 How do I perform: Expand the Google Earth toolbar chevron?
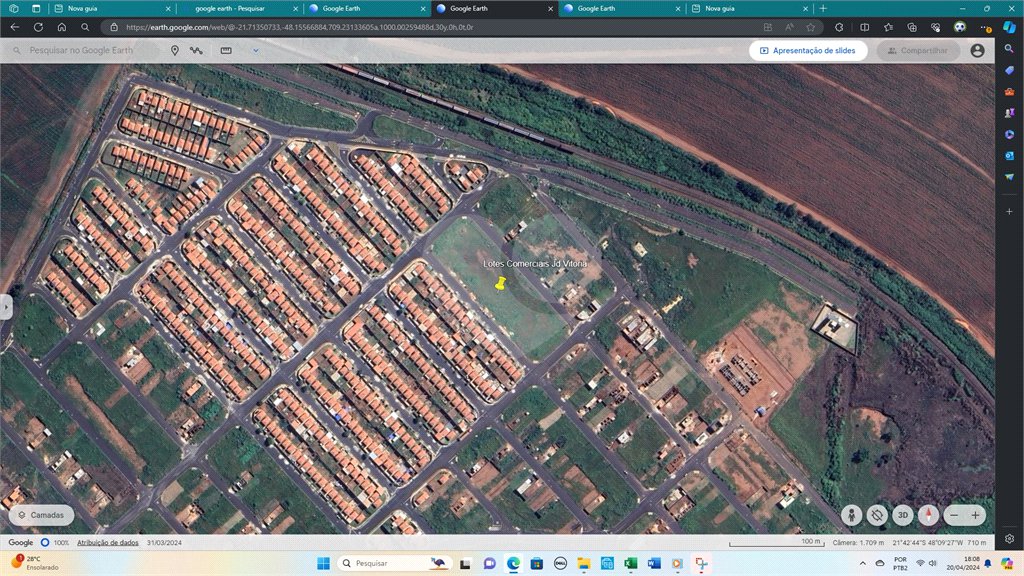tap(256, 50)
